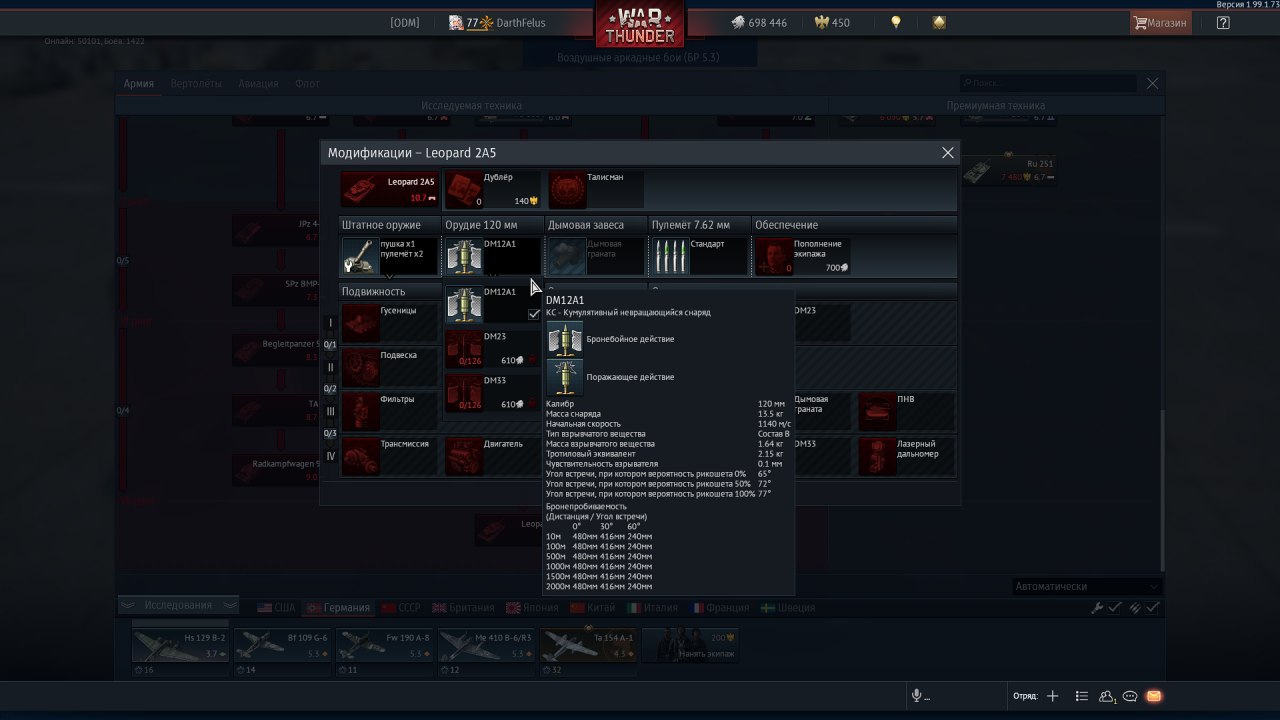Click the gold hexagon icon in top bar
This screenshot has height=720, width=1280.
[x=939, y=22]
